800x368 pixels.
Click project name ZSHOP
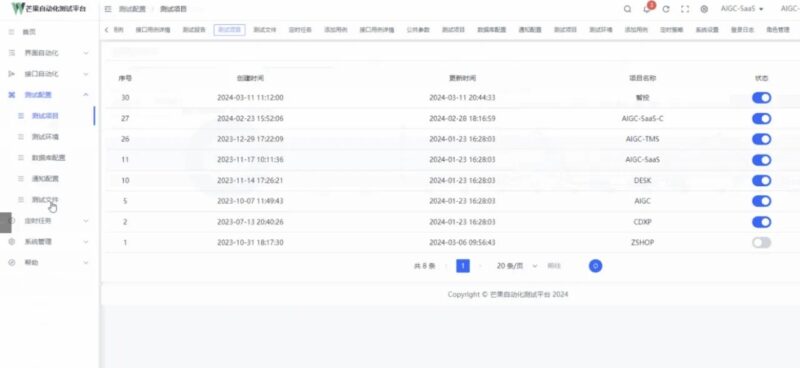pos(642,242)
